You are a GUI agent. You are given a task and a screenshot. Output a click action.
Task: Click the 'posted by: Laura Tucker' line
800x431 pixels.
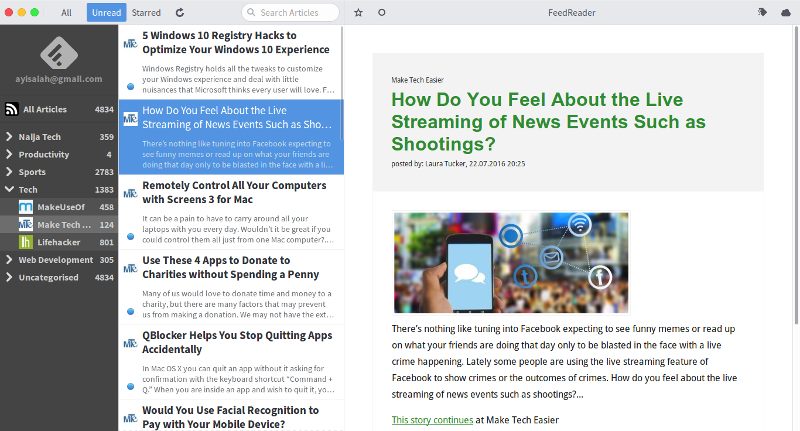(458, 164)
